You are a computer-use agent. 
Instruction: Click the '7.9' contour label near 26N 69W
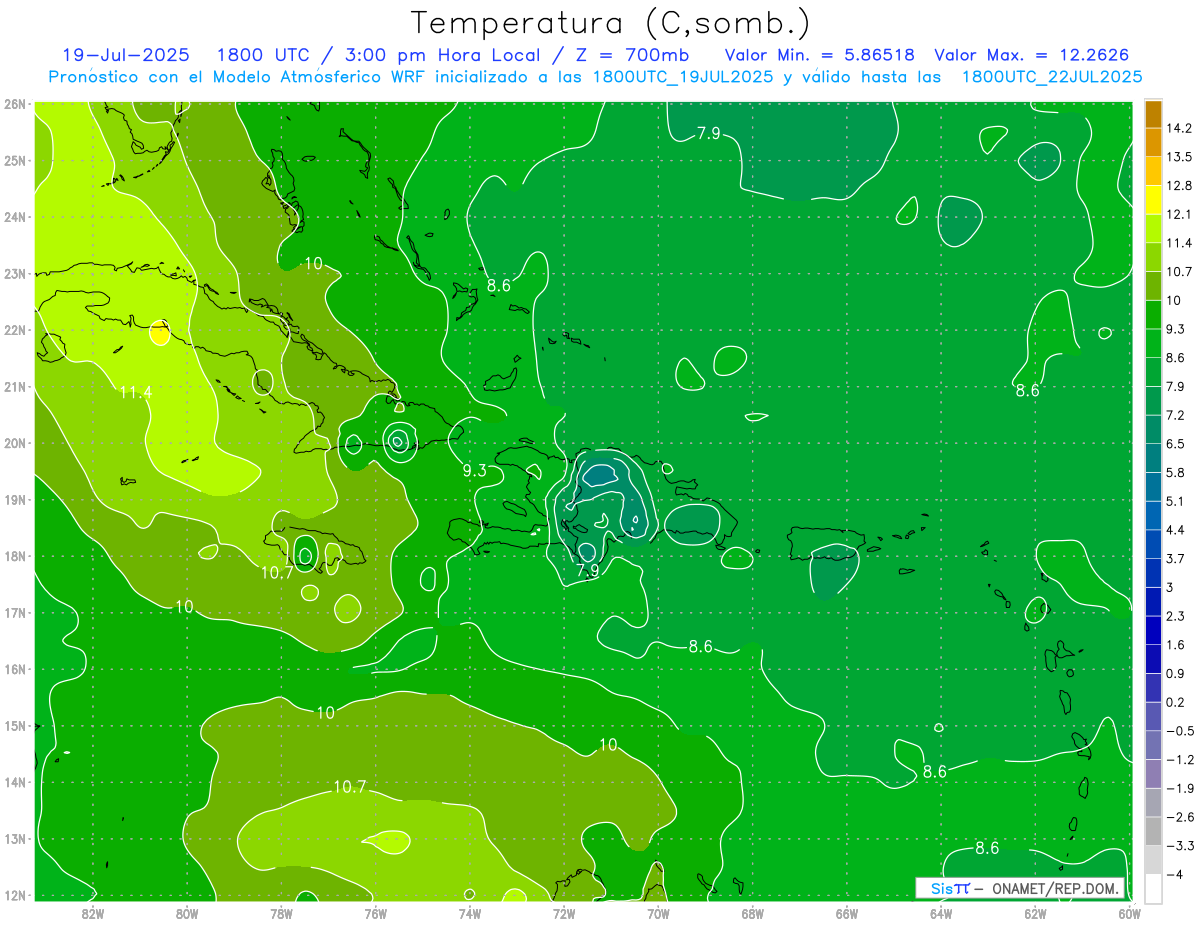(708, 133)
